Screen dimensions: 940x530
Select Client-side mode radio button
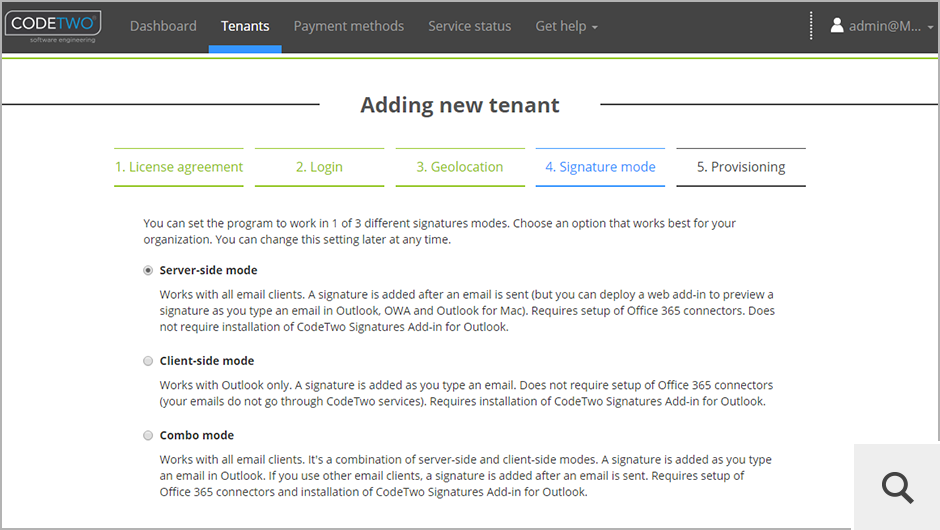pyautogui.click(x=149, y=361)
